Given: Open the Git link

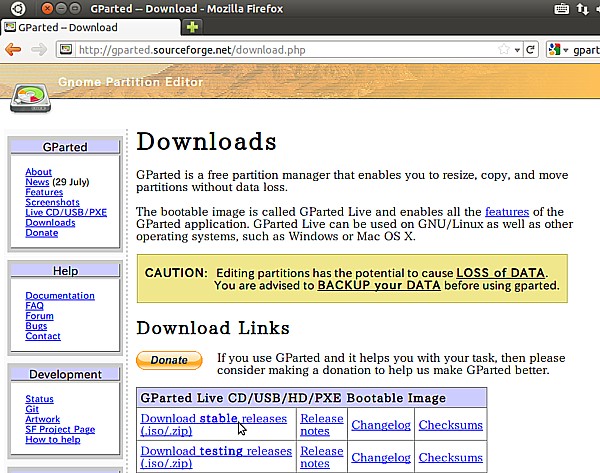Looking at the screenshot, I should (32, 409).
